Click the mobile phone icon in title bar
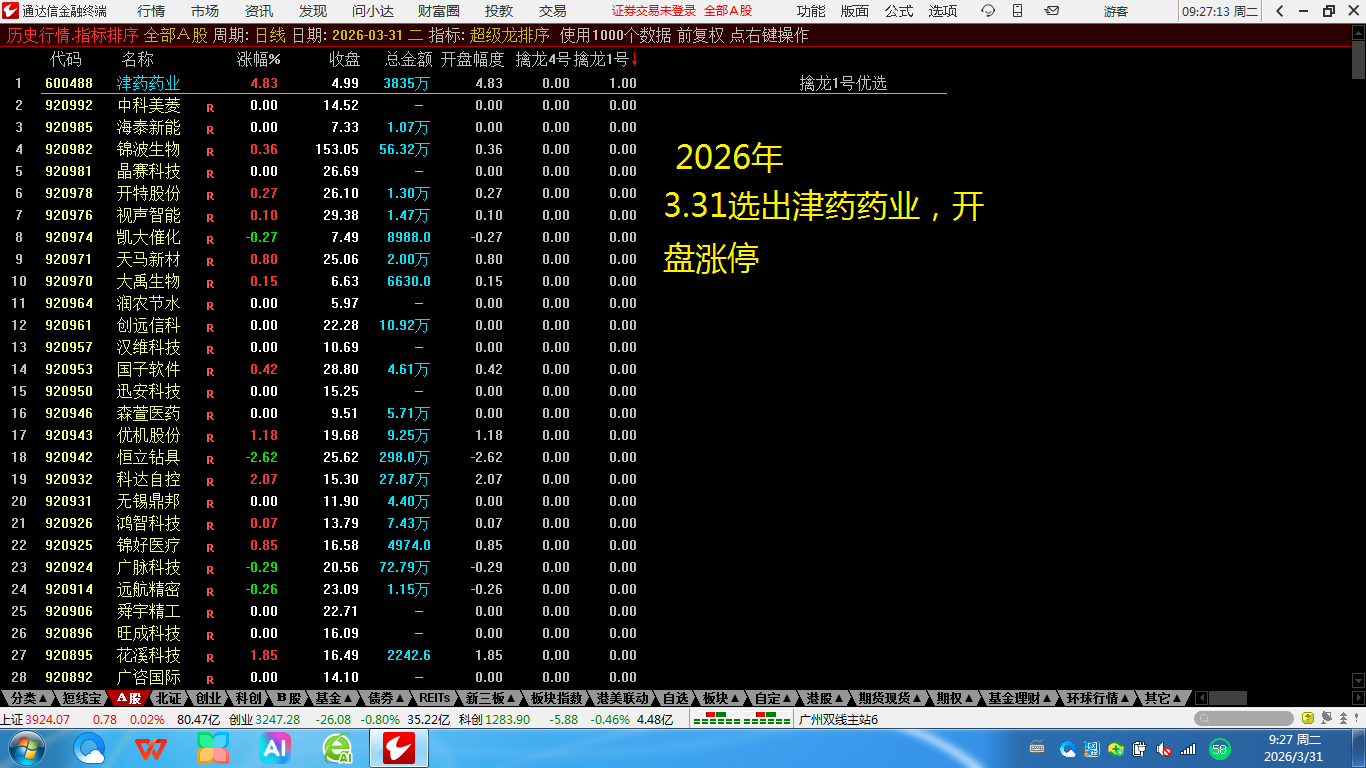The width and height of the screenshot is (1366, 768). pos(1020,11)
